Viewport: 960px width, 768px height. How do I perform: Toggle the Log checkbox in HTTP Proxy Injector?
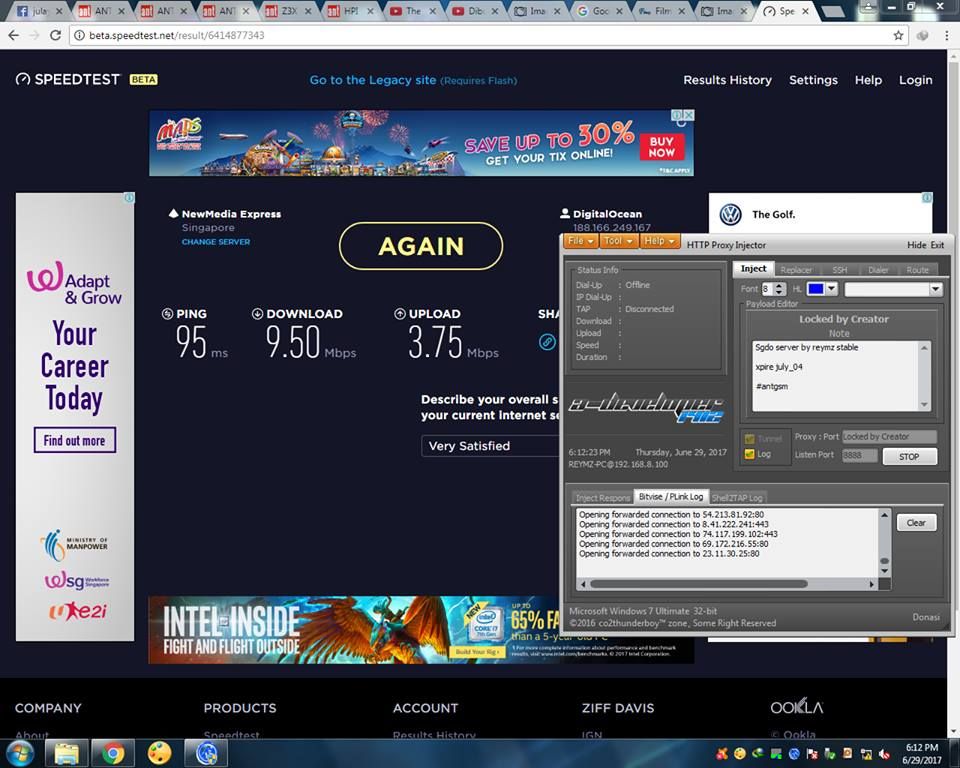(x=749, y=454)
